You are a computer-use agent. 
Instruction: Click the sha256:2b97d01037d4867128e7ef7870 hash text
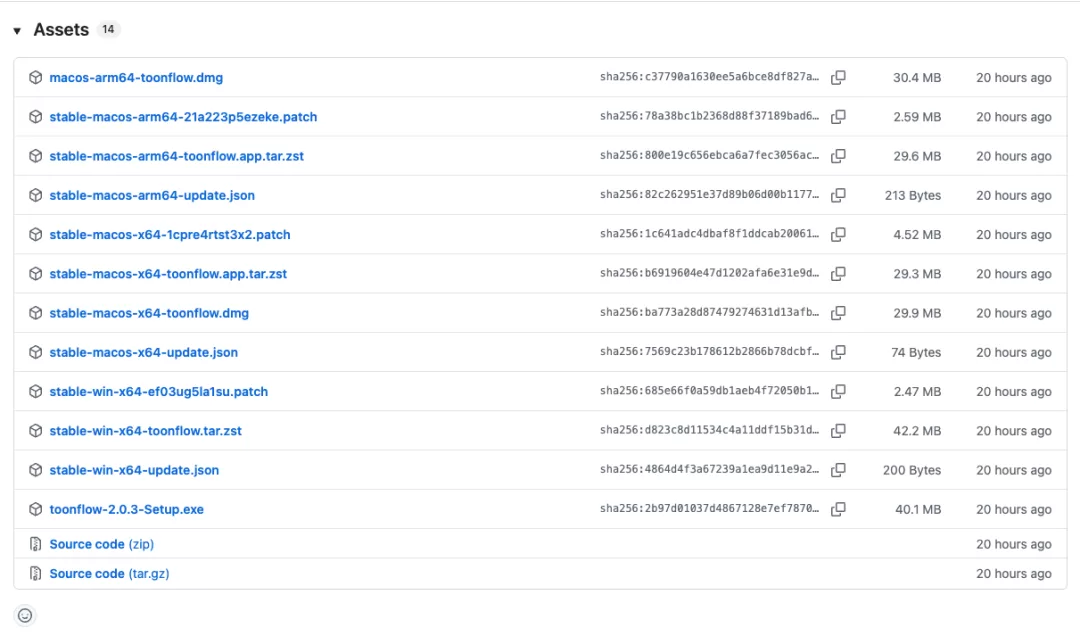coord(709,509)
